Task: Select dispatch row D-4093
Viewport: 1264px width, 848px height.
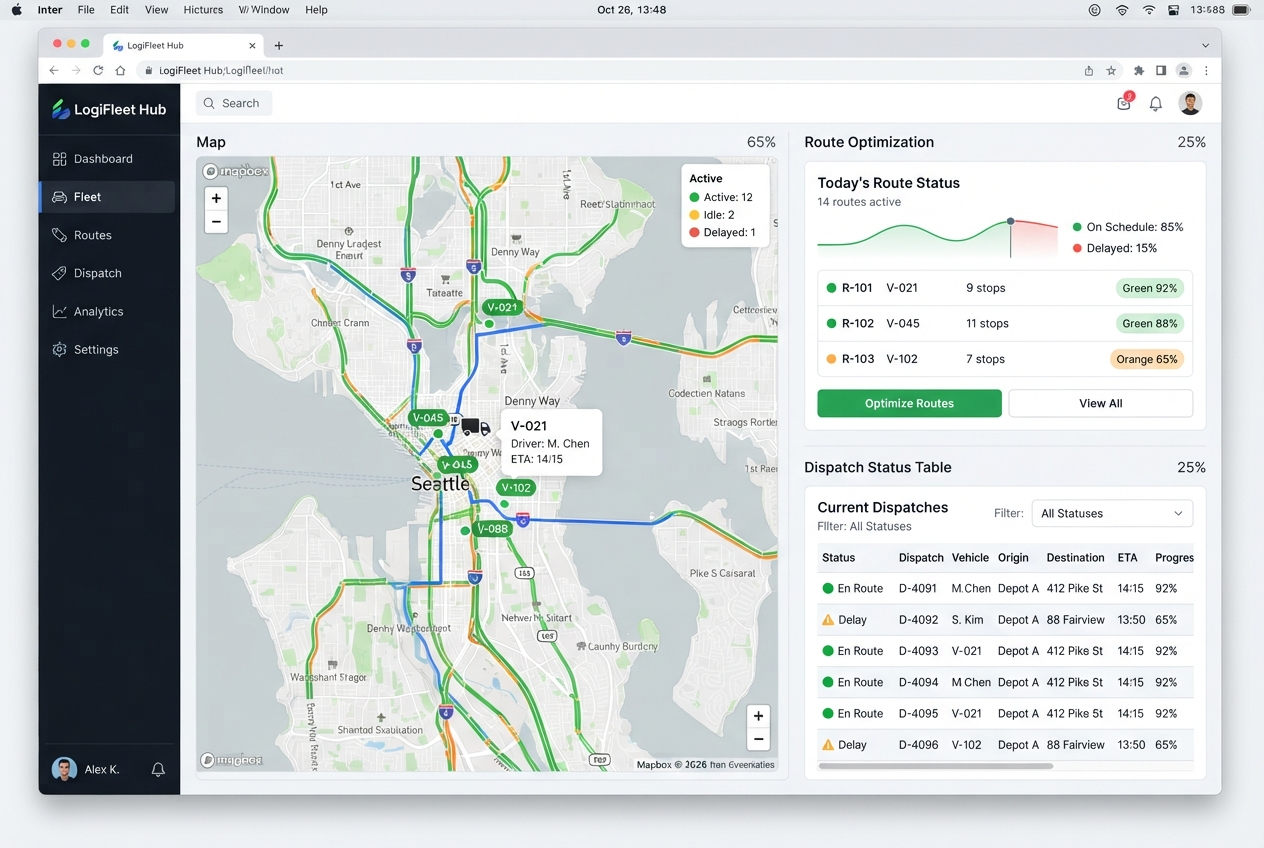Action: click(1005, 651)
